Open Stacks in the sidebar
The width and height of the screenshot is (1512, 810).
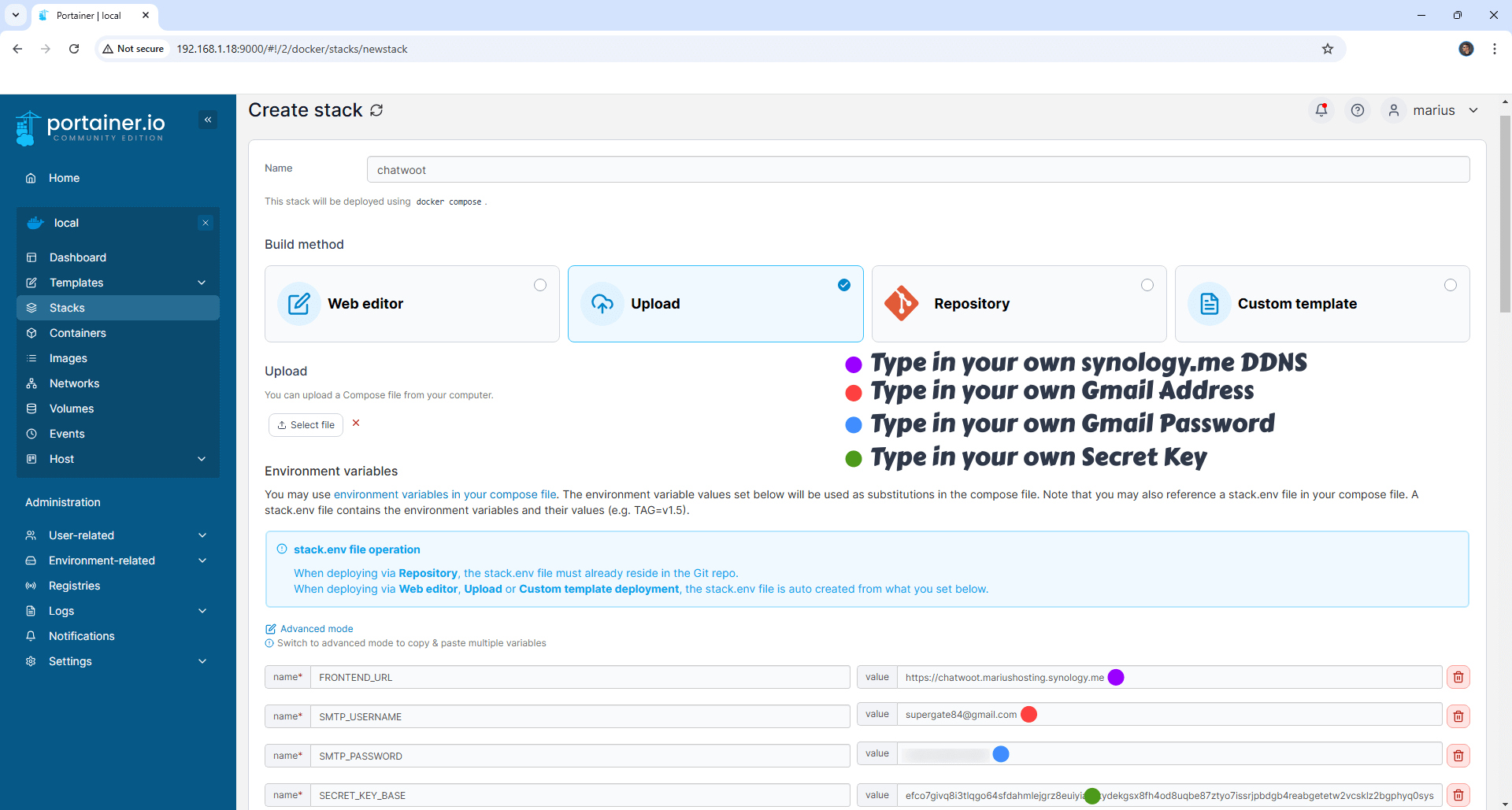(118, 308)
